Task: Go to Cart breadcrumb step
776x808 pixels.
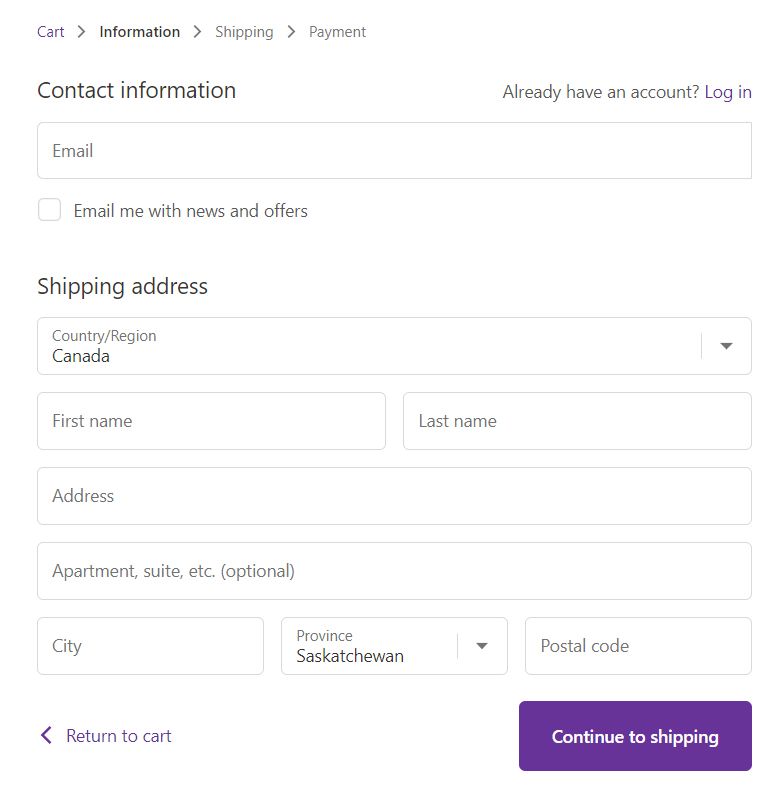Action: pyautogui.click(x=51, y=32)
